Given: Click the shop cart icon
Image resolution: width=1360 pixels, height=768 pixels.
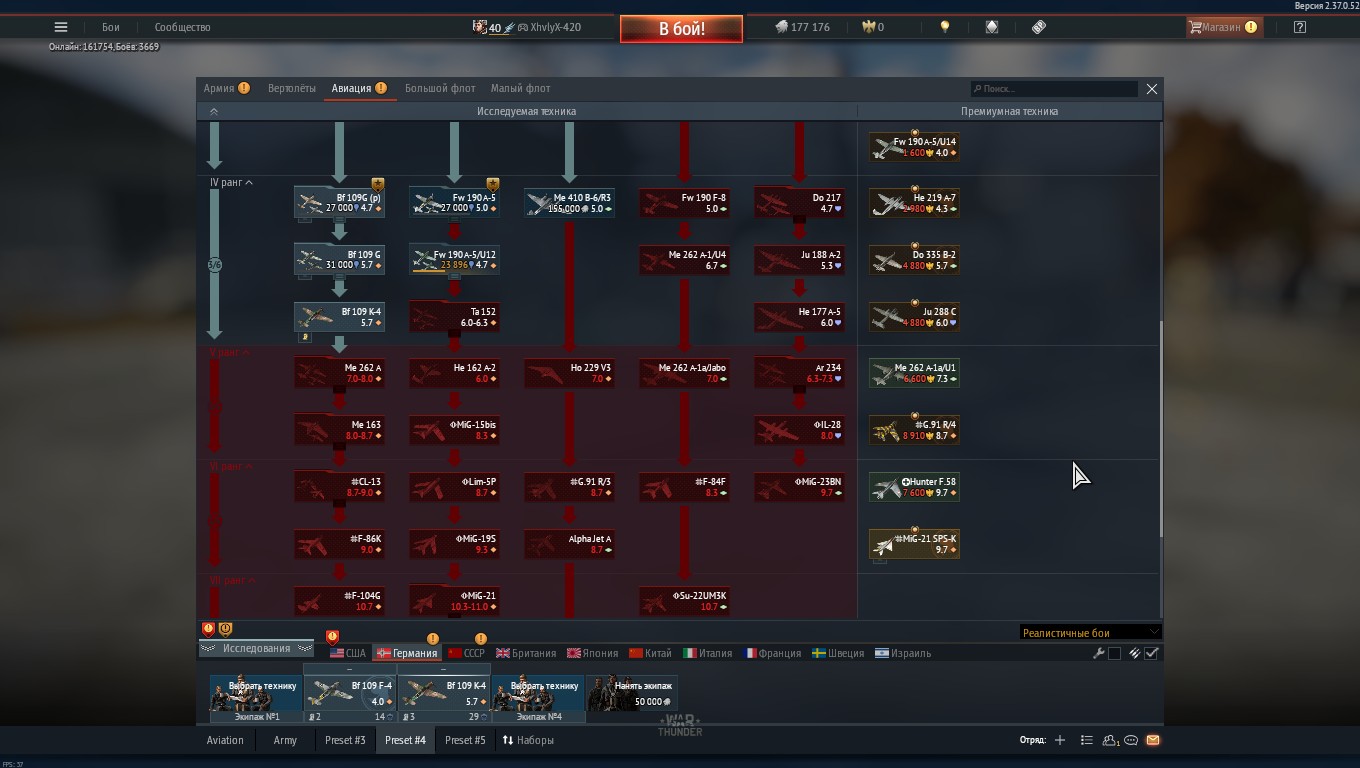Looking at the screenshot, I should click(x=1195, y=27).
